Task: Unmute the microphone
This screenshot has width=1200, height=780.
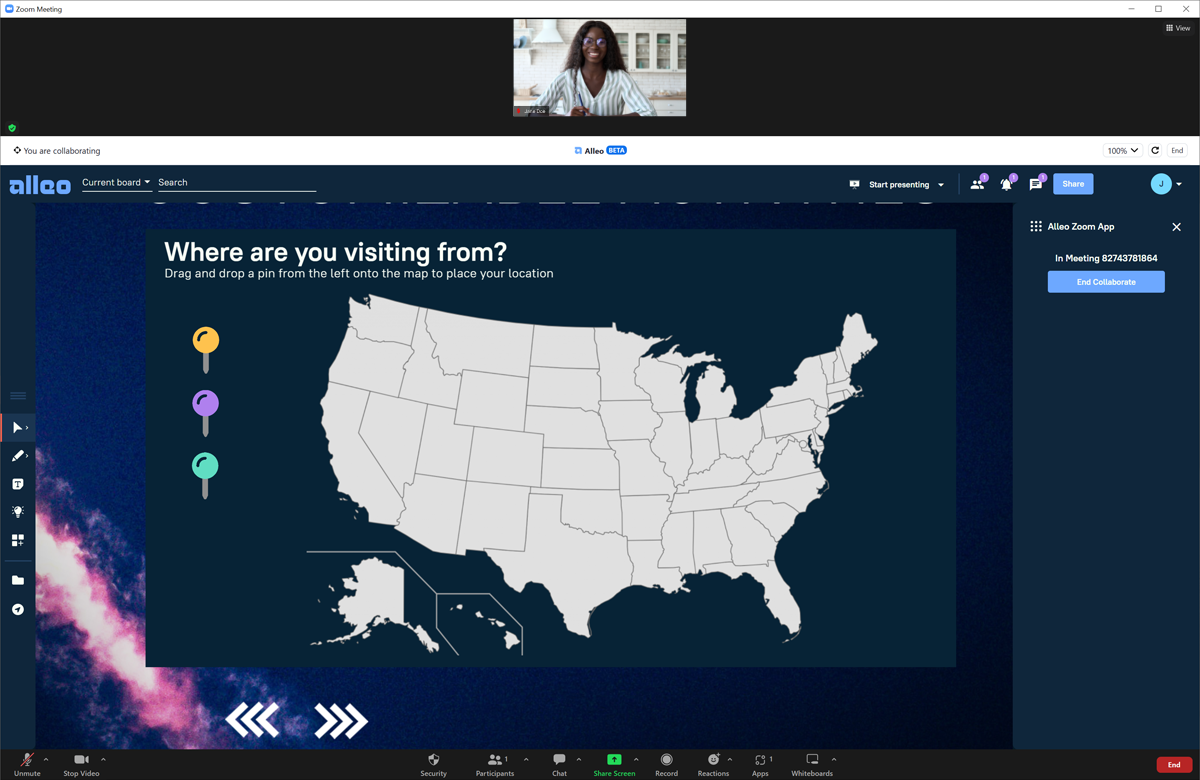Action: [27, 765]
